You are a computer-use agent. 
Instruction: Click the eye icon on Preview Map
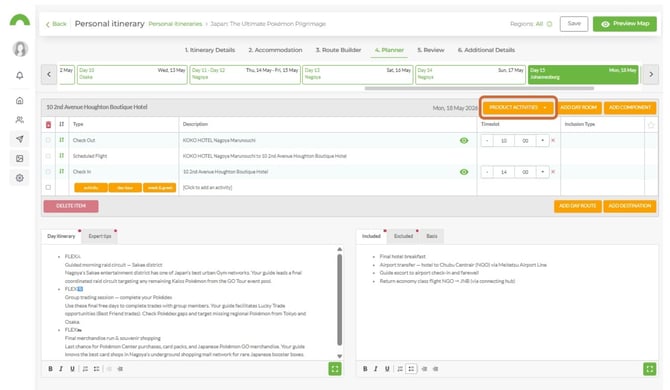(x=605, y=24)
